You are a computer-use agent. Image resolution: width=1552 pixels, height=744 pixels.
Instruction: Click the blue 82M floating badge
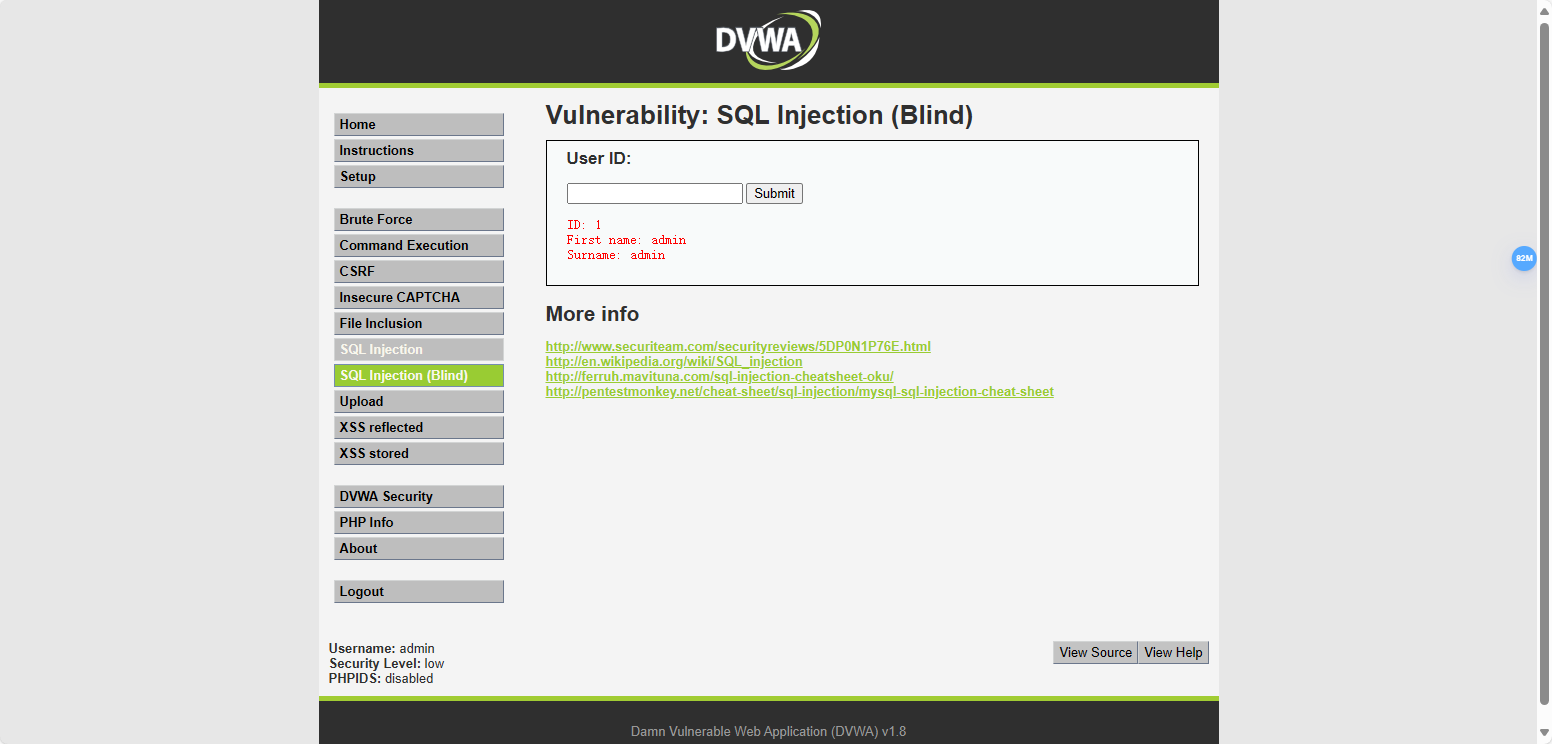(x=1523, y=258)
